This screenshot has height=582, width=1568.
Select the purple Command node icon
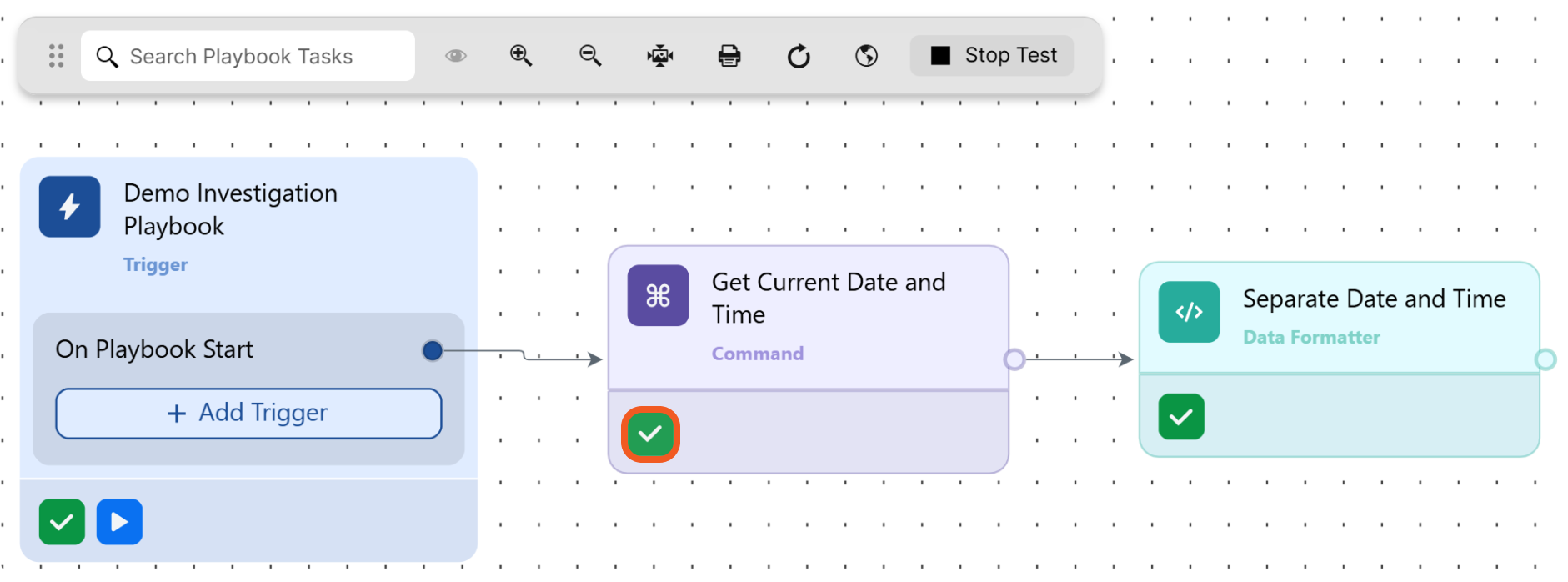pyautogui.click(x=658, y=295)
